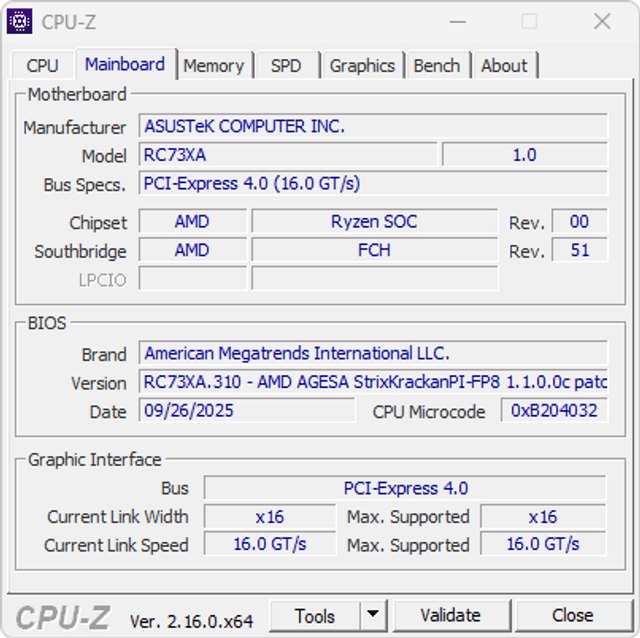The height and width of the screenshot is (638, 640).
Task: Click the Current Link Width label
Action: pos(118,517)
